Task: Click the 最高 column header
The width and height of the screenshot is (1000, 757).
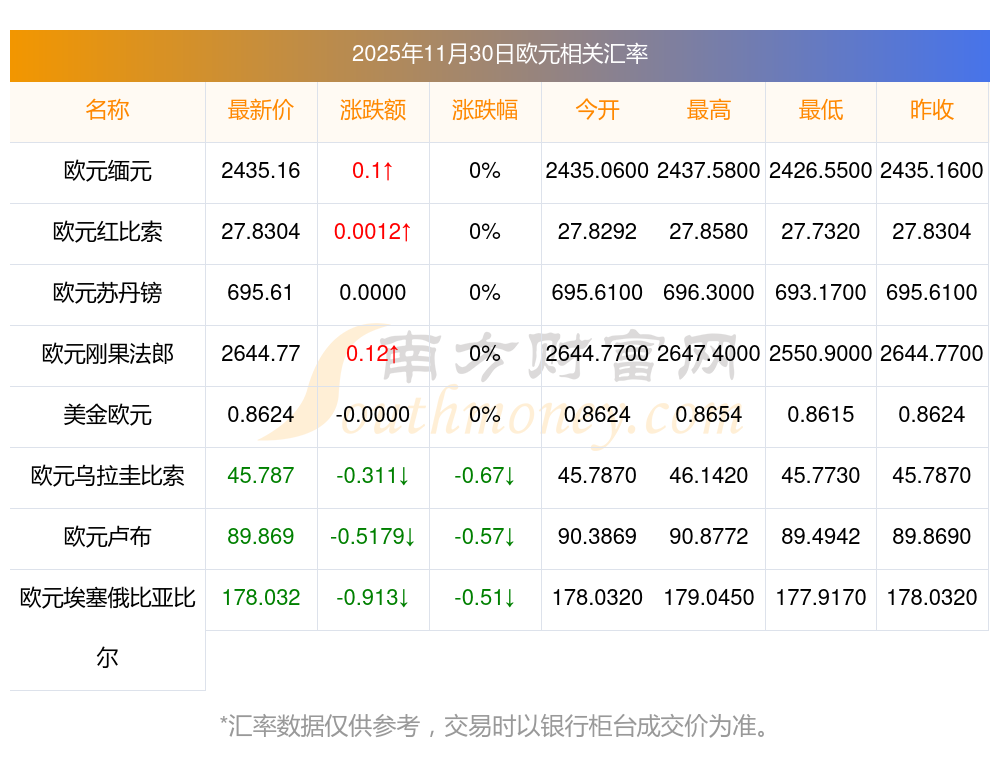Action: pyautogui.click(x=709, y=110)
